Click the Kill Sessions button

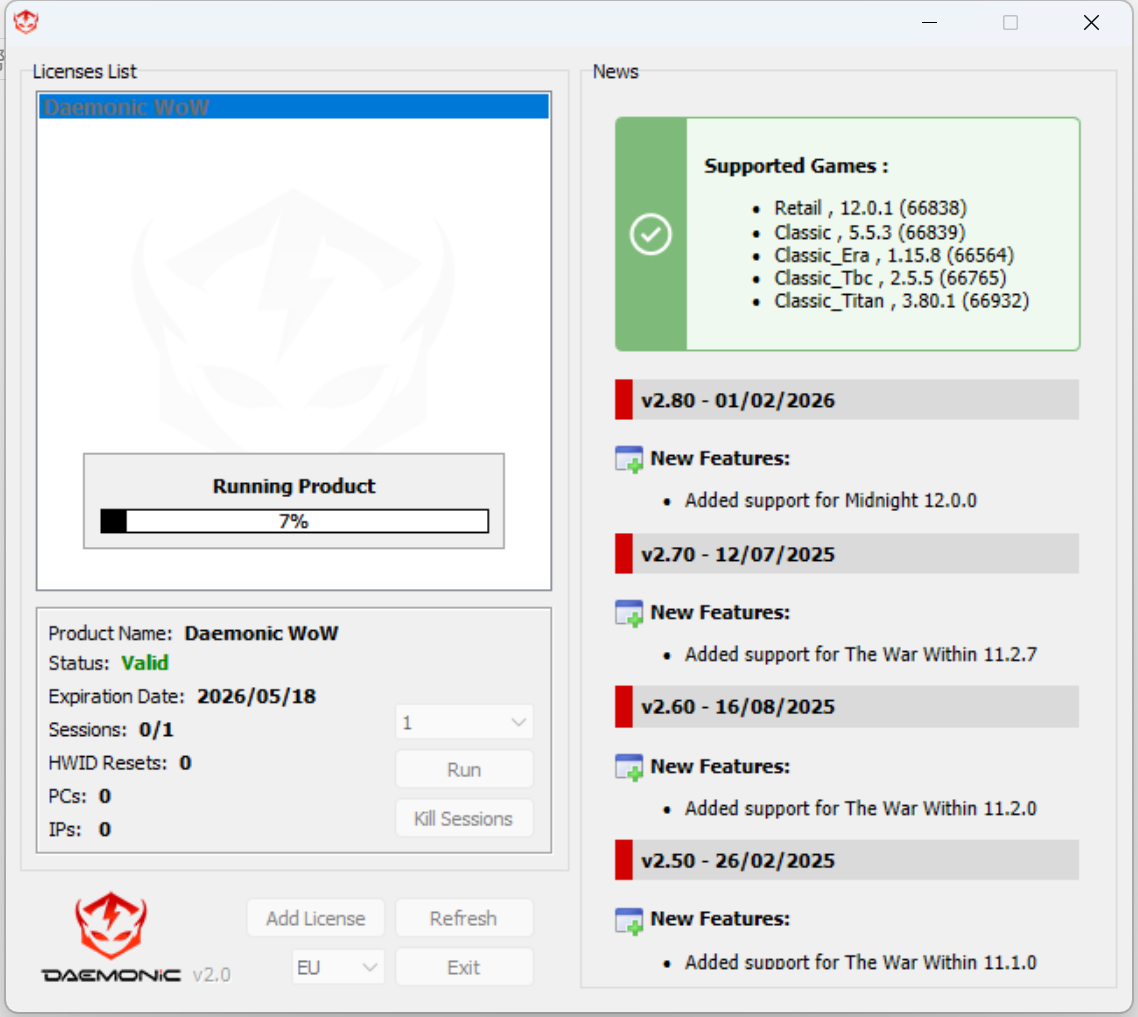pyautogui.click(x=464, y=818)
